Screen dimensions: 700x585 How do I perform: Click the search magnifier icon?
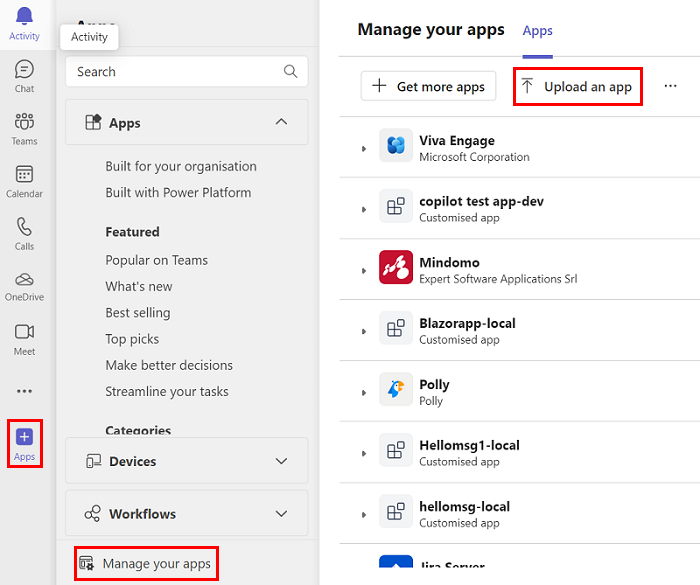click(x=291, y=71)
